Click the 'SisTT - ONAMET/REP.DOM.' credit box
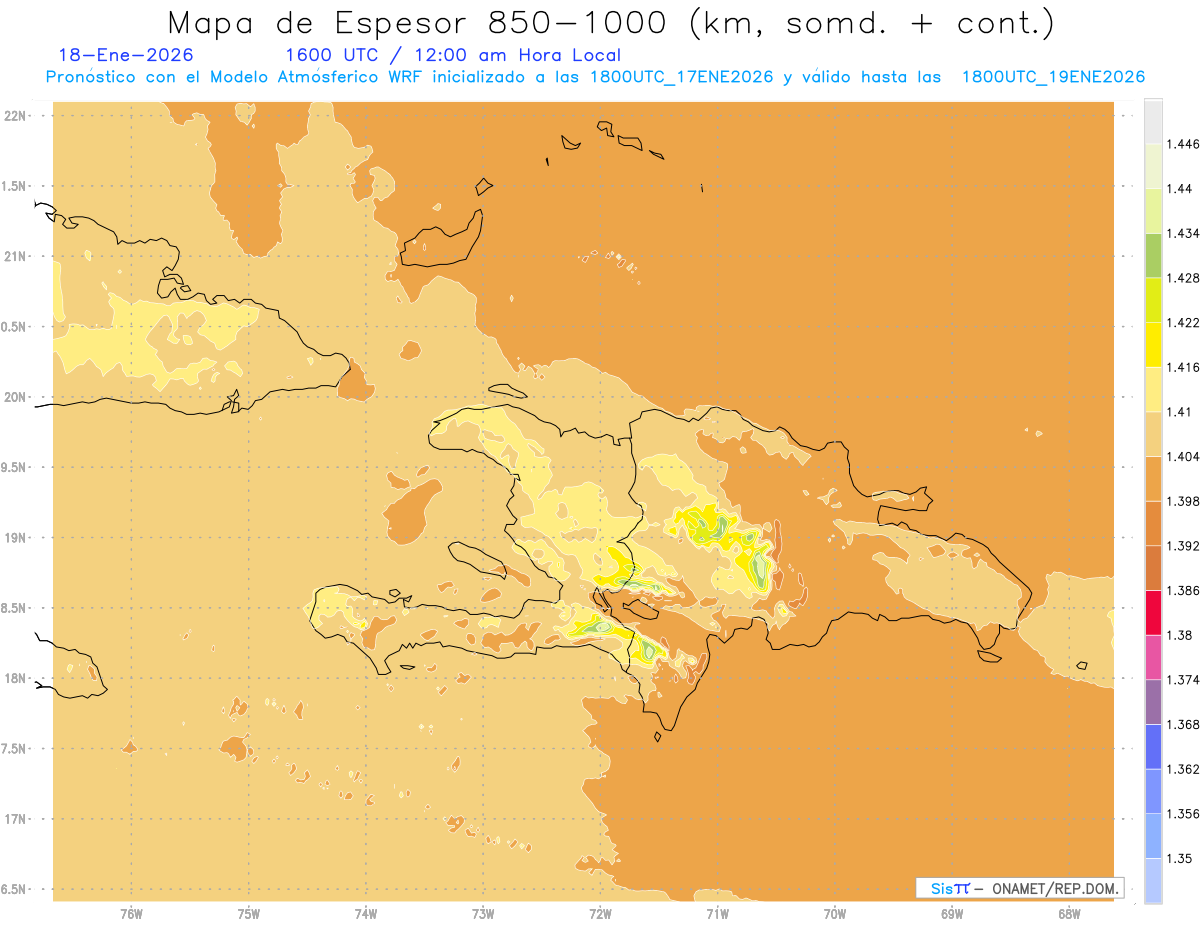This screenshot has height=927, width=1200. click(1020, 888)
